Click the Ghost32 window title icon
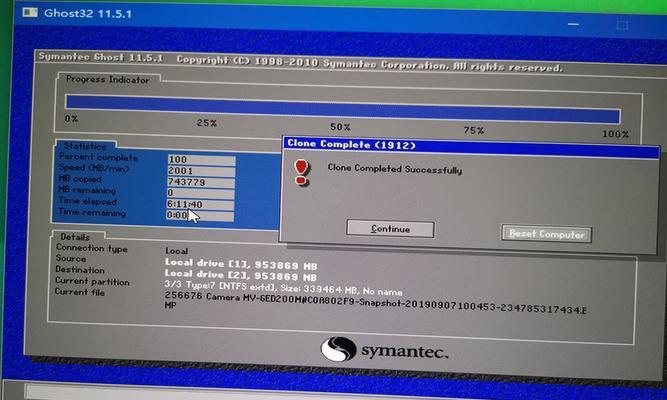 click(30, 12)
